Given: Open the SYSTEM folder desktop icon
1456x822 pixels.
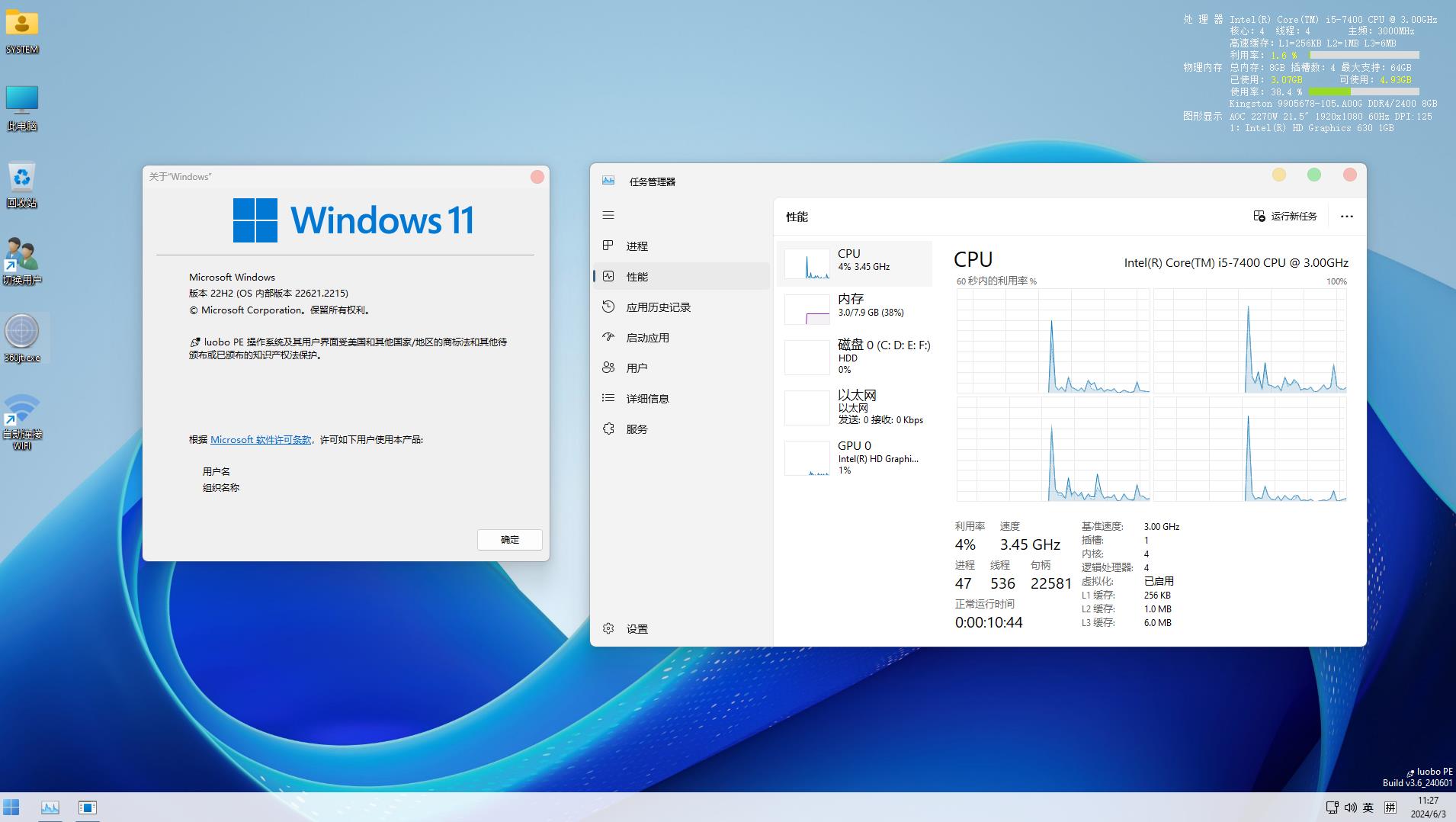Looking at the screenshot, I should pyautogui.click(x=22, y=31).
